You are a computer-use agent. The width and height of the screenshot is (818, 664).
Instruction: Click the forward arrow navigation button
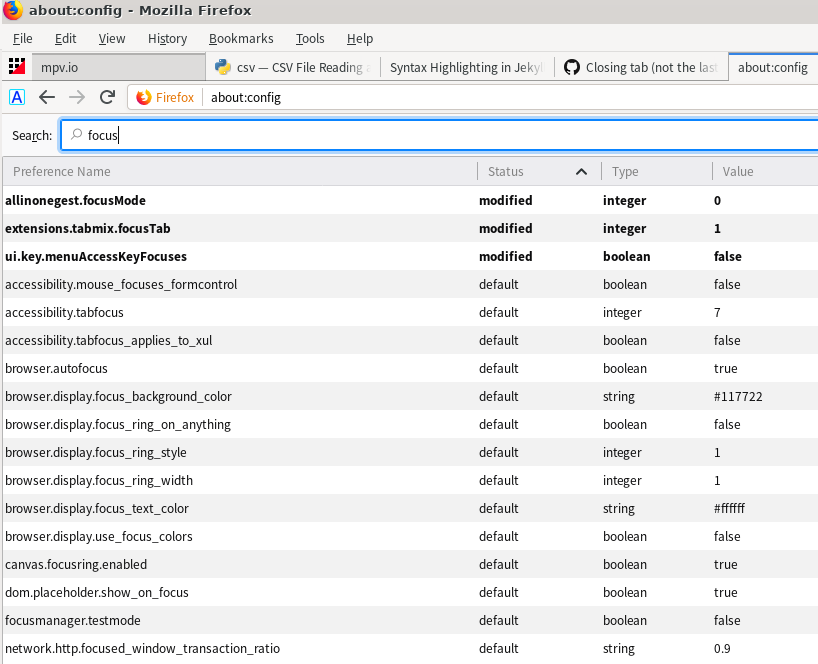click(77, 97)
